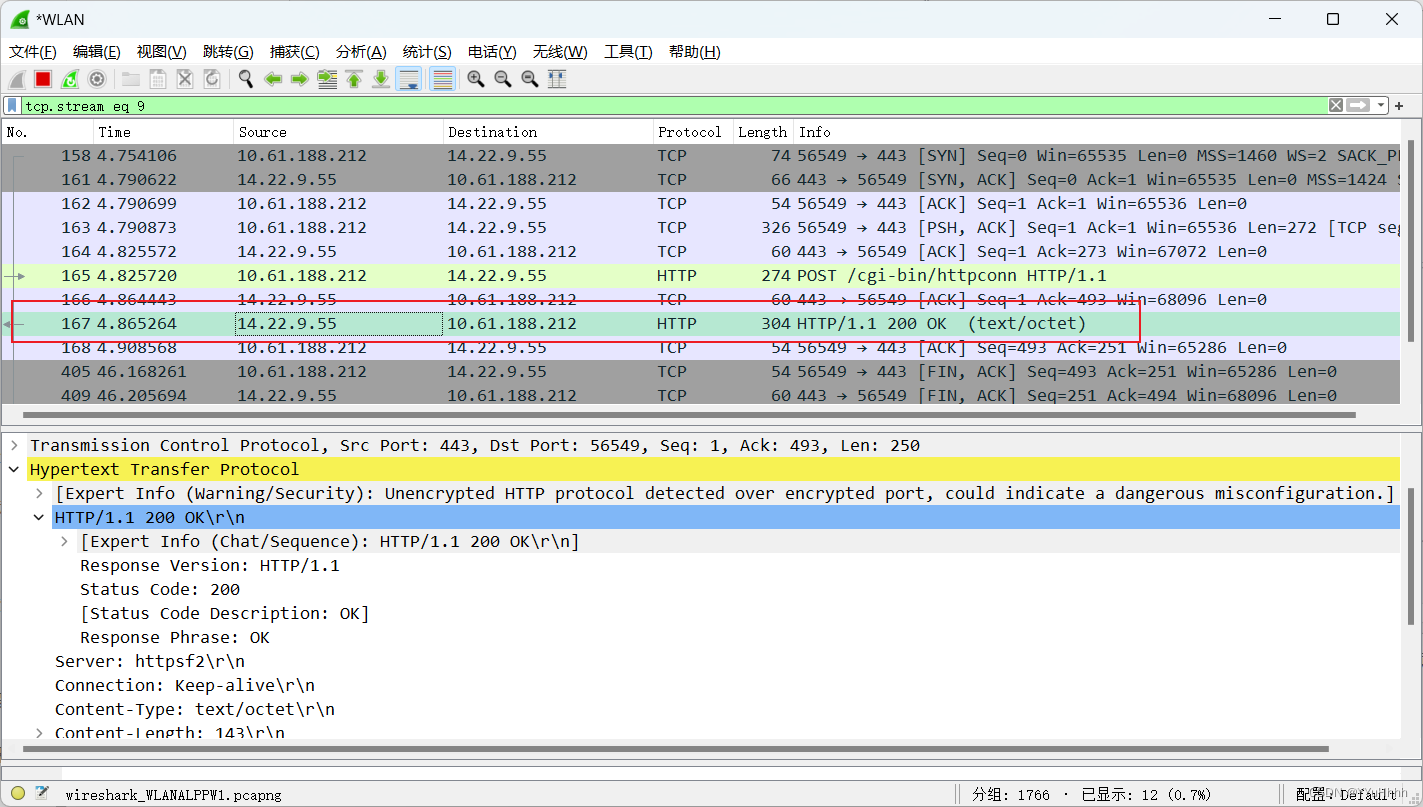
Task: Stop the running packet capture
Action: pos(43,79)
